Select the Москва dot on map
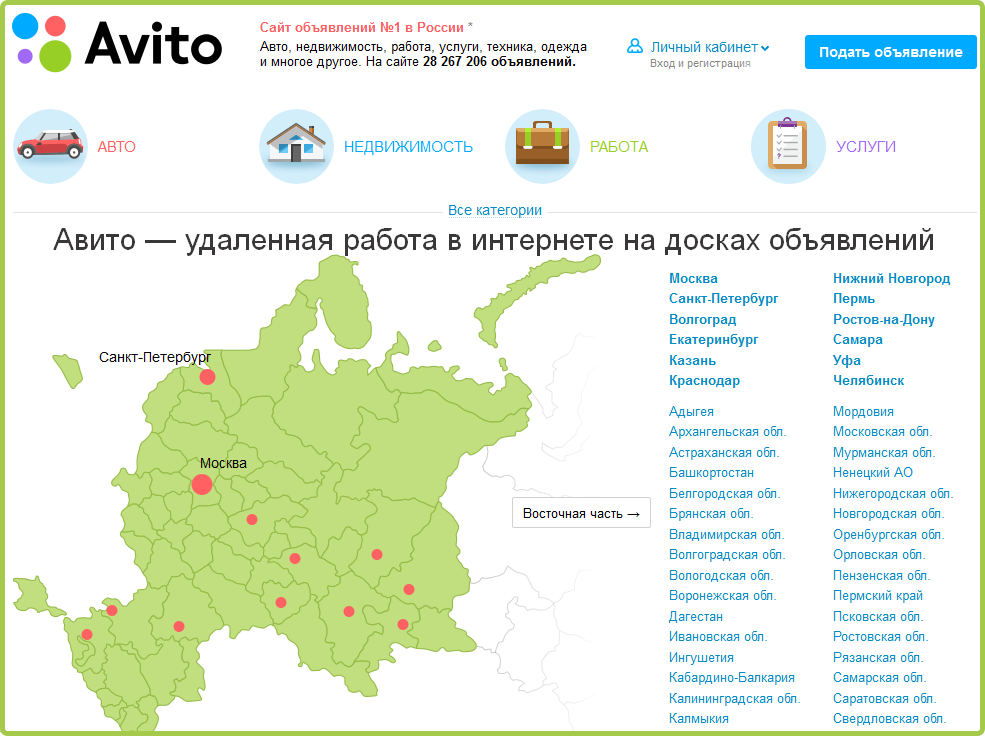This screenshot has width=985, height=736. [202, 484]
